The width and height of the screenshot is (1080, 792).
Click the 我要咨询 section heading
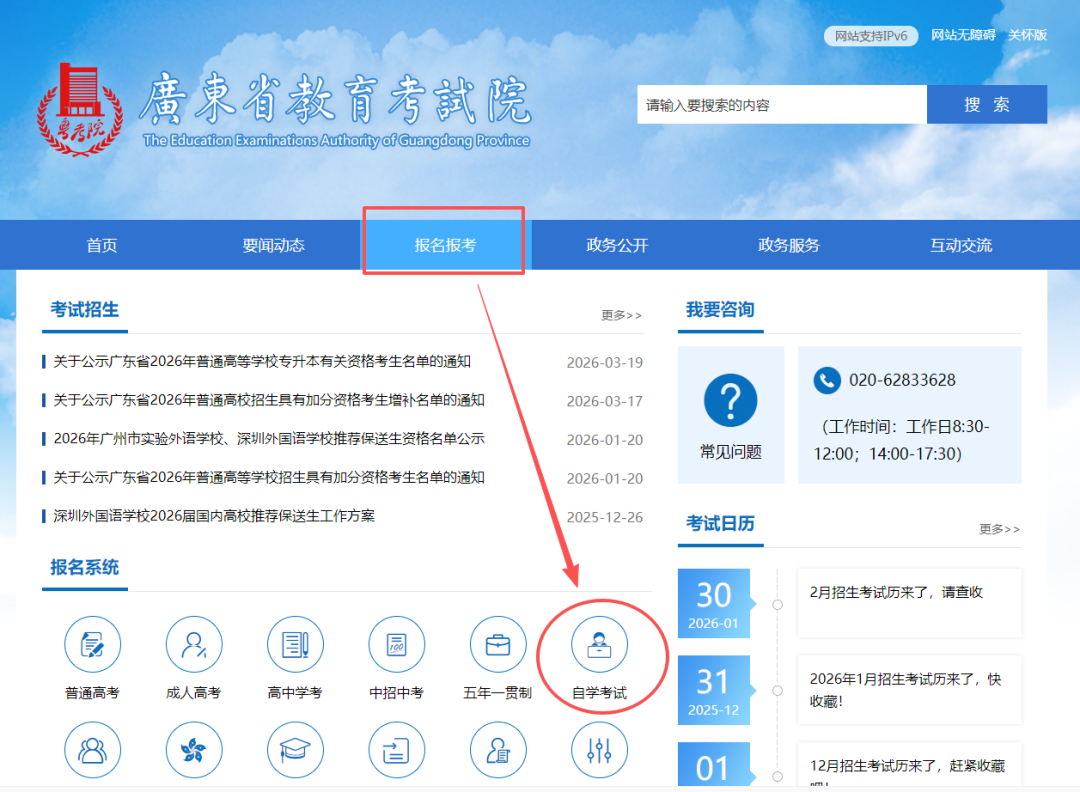(720, 310)
